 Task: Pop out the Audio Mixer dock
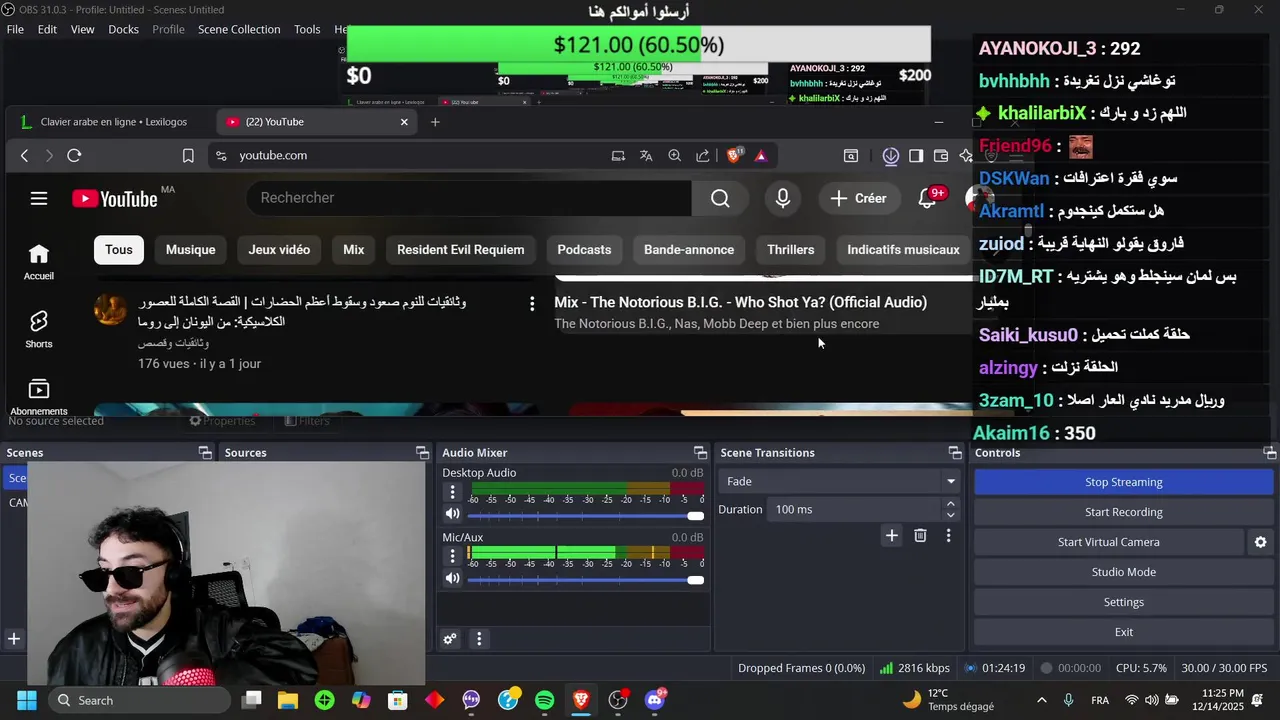pos(700,453)
